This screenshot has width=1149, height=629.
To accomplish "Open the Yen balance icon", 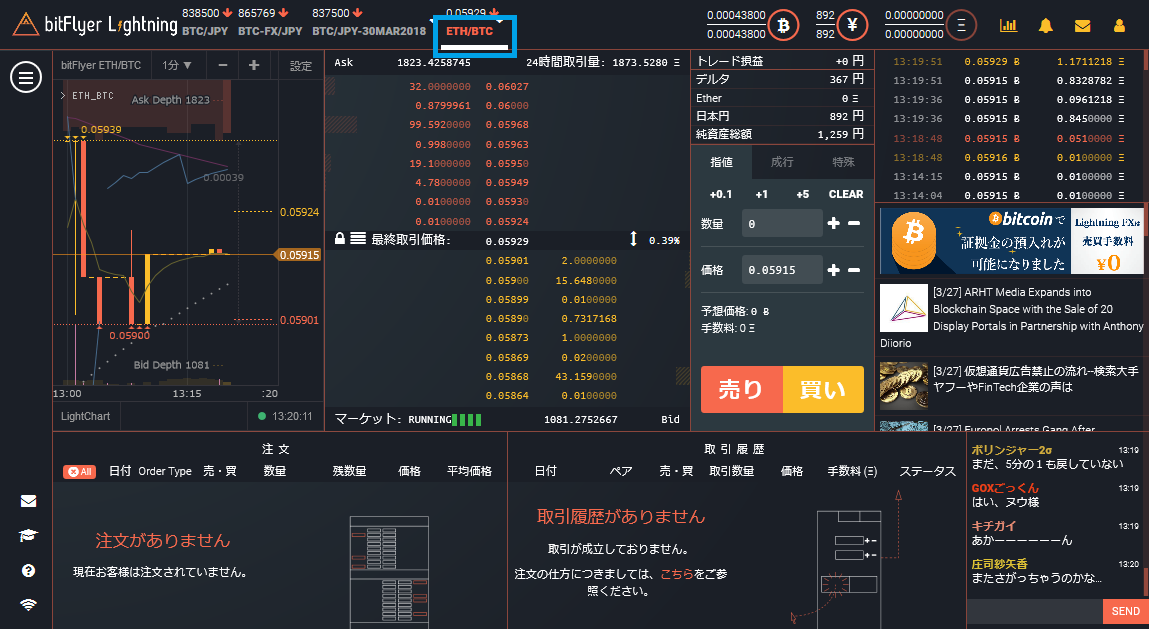I will 852,26.
